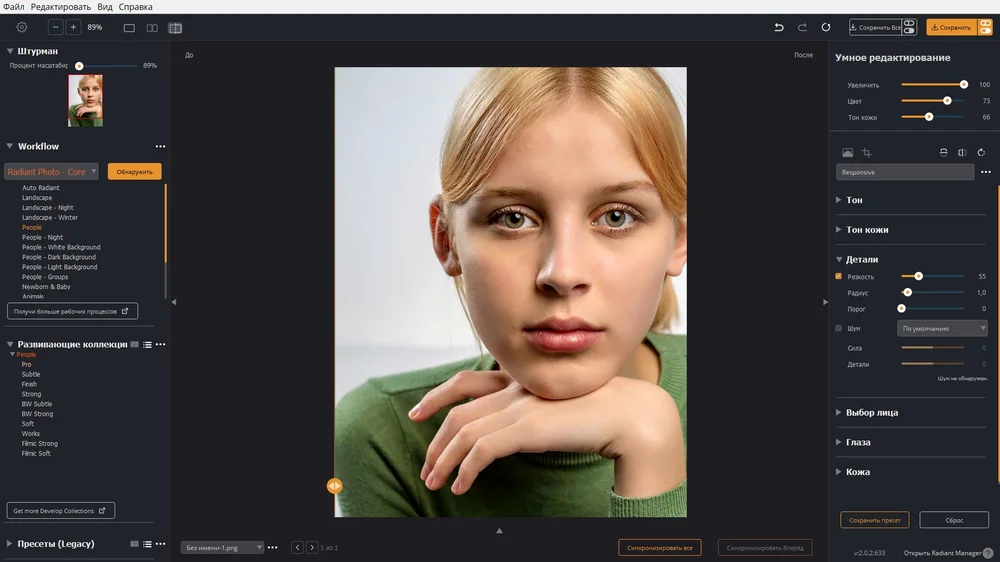Viewport: 1000px width, 562px height.
Task: Open settings via the gear icon
Action: 22,27
